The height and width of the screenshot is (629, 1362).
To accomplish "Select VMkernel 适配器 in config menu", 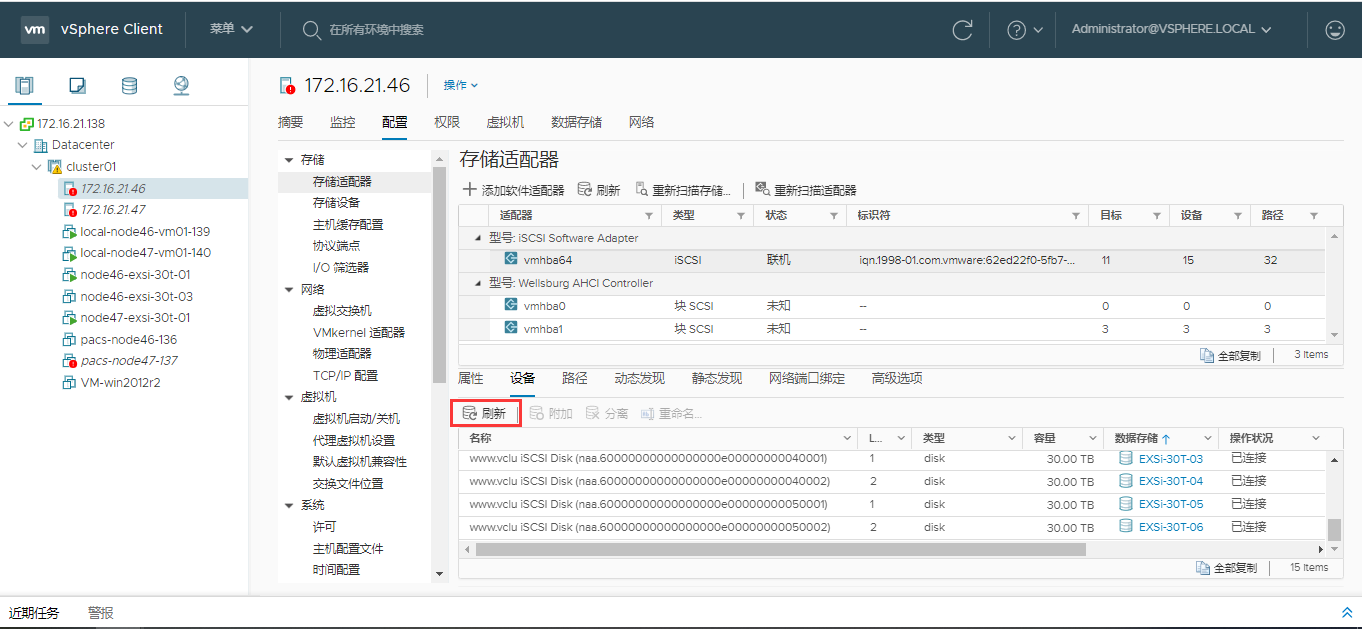I will pyautogui.click(x=359, y=332).
